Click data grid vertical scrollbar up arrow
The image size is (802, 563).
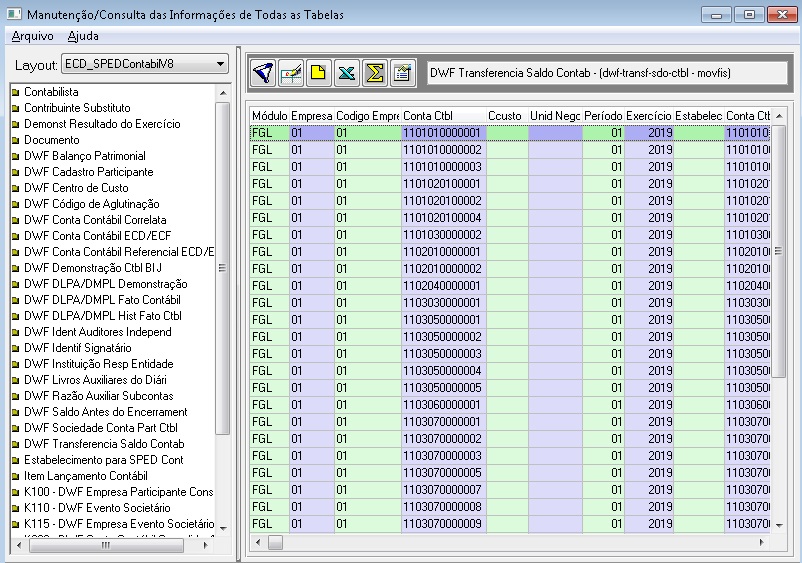(779, 117)
